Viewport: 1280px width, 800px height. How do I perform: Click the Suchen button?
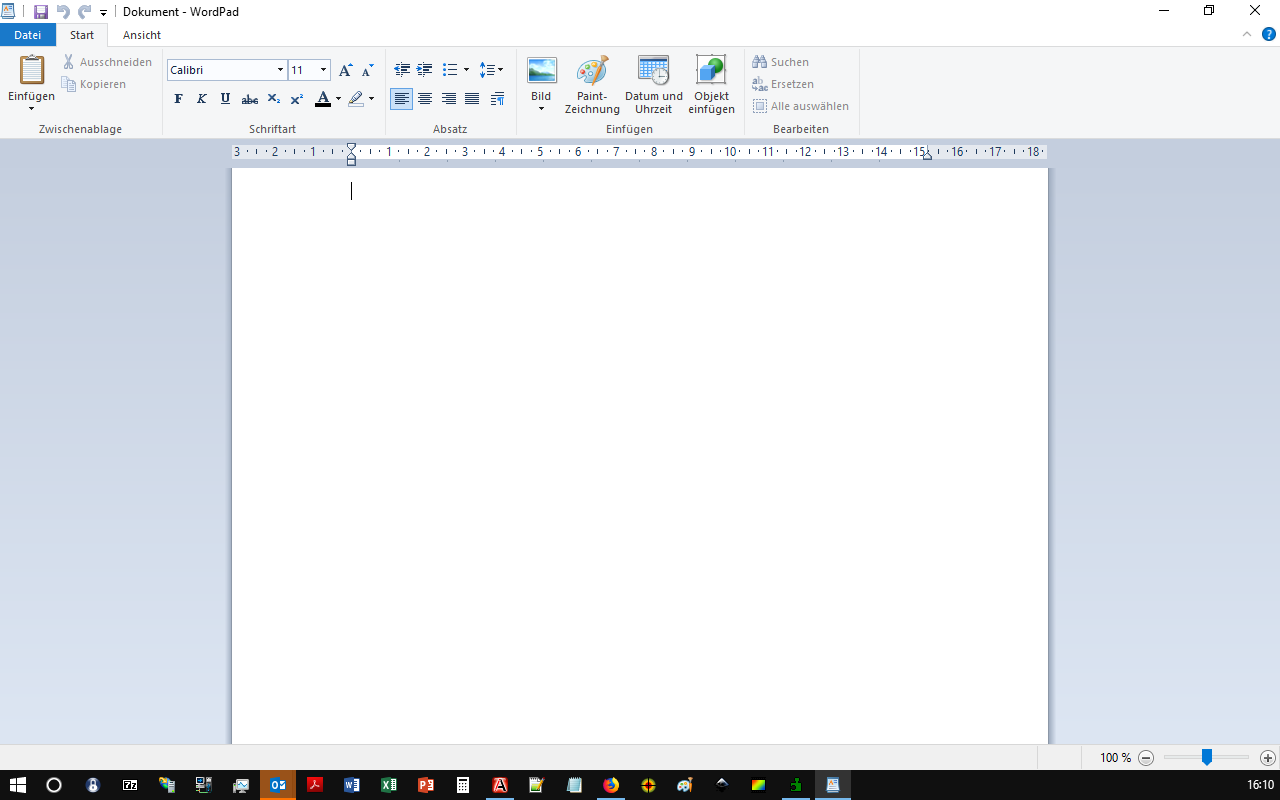(781, 62)
